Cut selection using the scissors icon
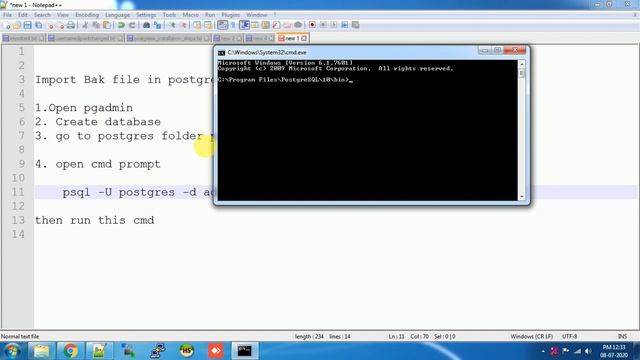The width and height of the screenshot is (640, 360). 85,25
